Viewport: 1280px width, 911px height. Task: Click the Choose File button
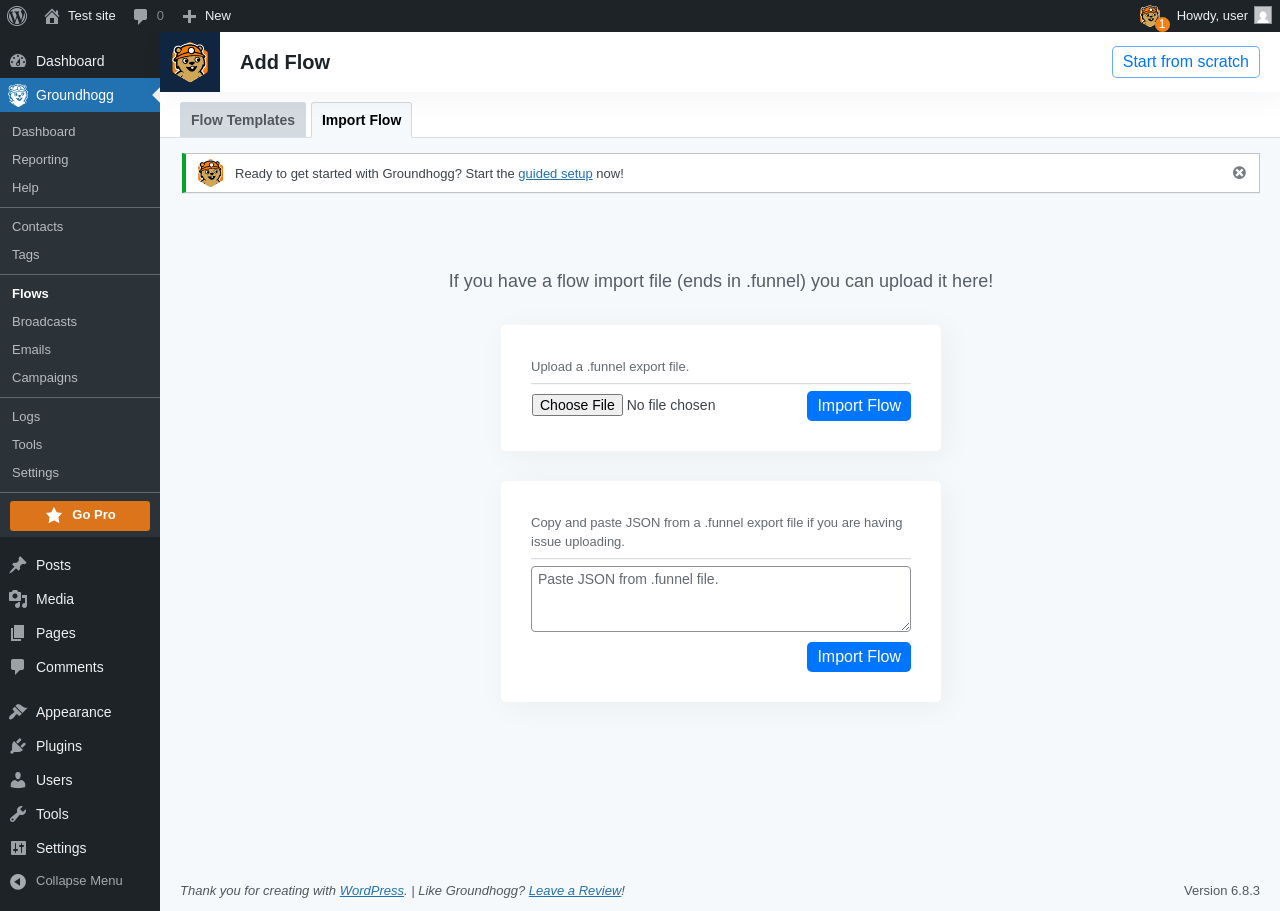(x=577, y=405)
